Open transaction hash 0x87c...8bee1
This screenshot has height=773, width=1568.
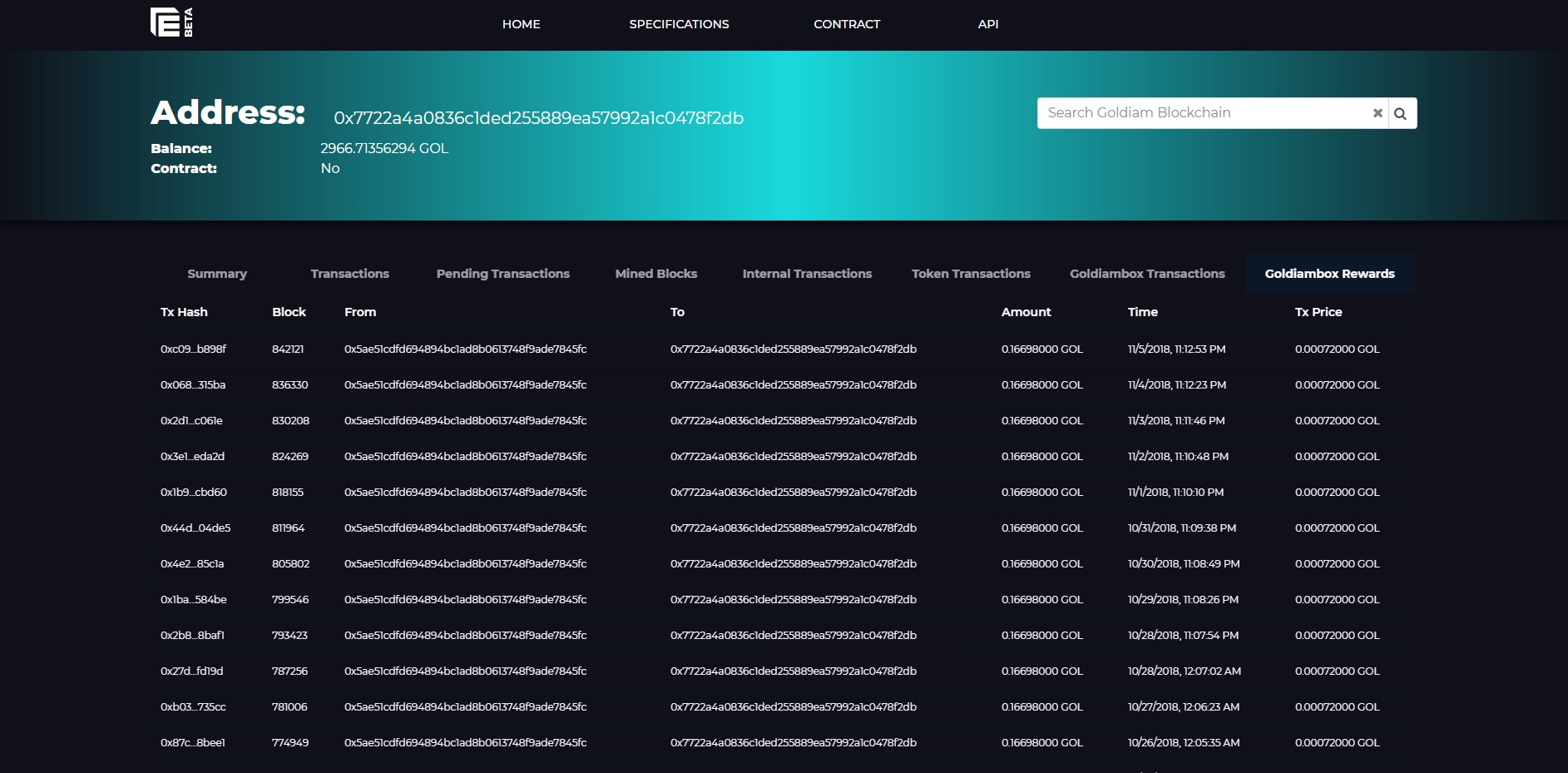coord(193,743)
